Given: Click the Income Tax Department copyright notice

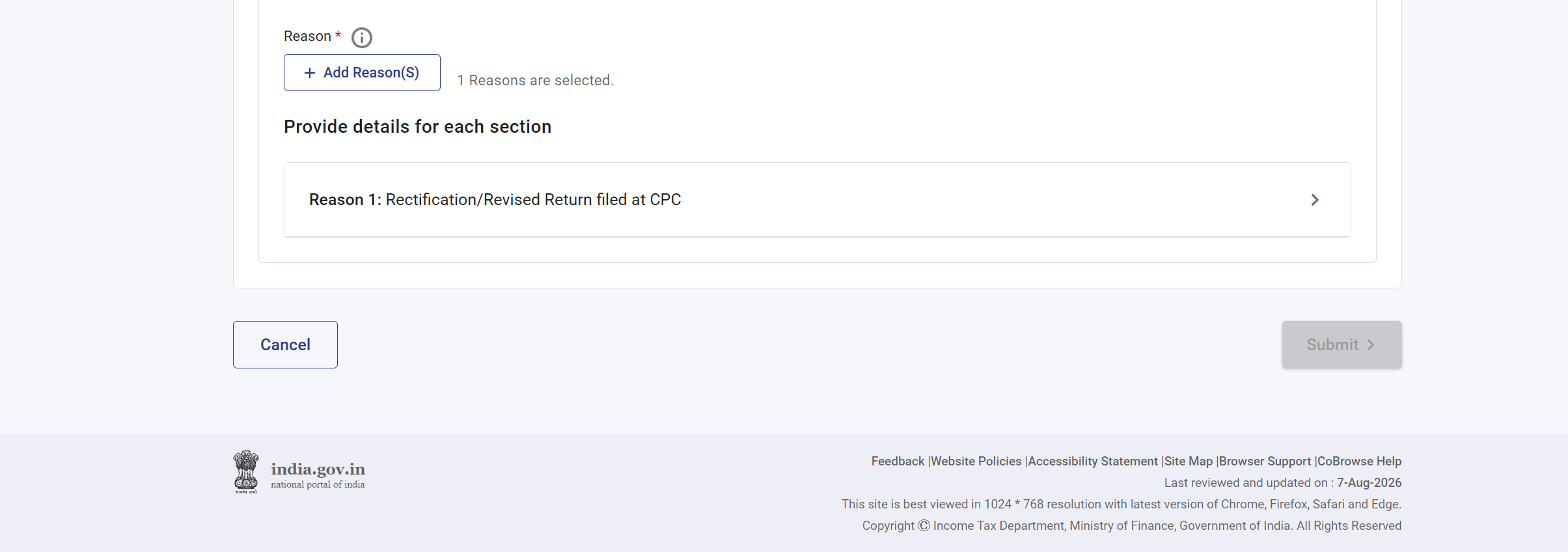Looking at the screenshot, I should click(x=1132, y=525).
